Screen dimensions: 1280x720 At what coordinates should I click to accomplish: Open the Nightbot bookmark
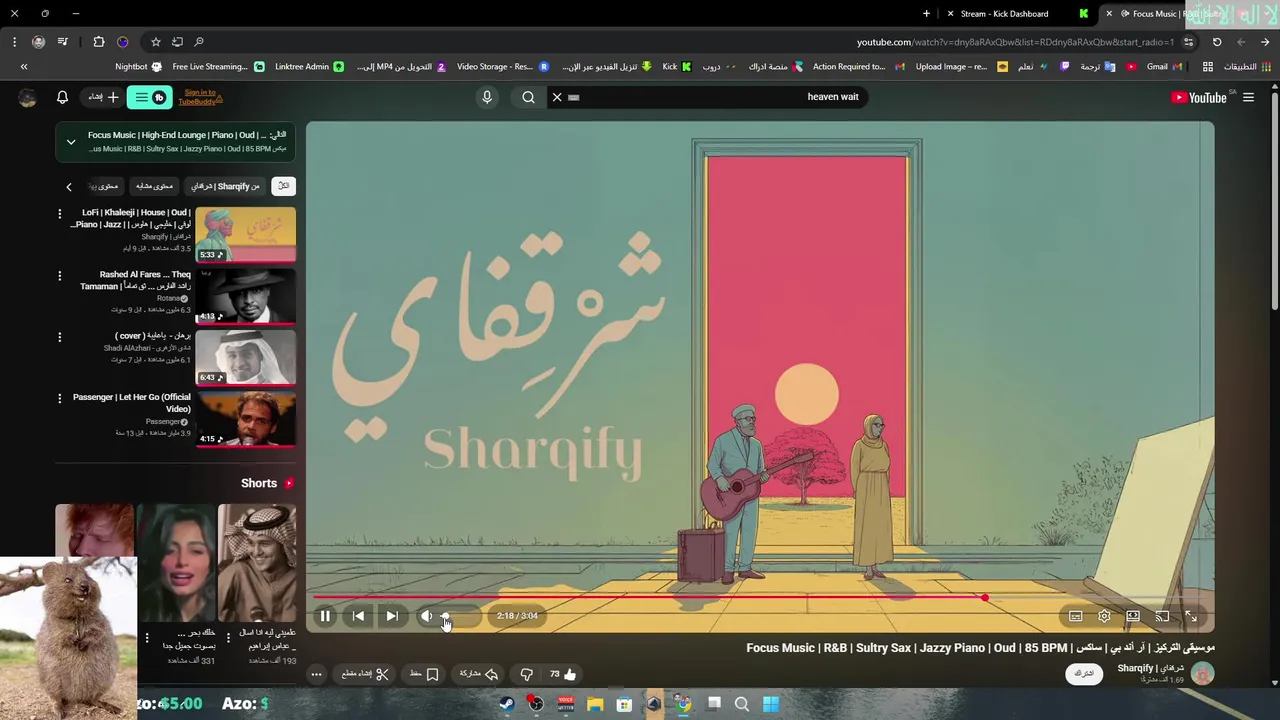(138, 67)
